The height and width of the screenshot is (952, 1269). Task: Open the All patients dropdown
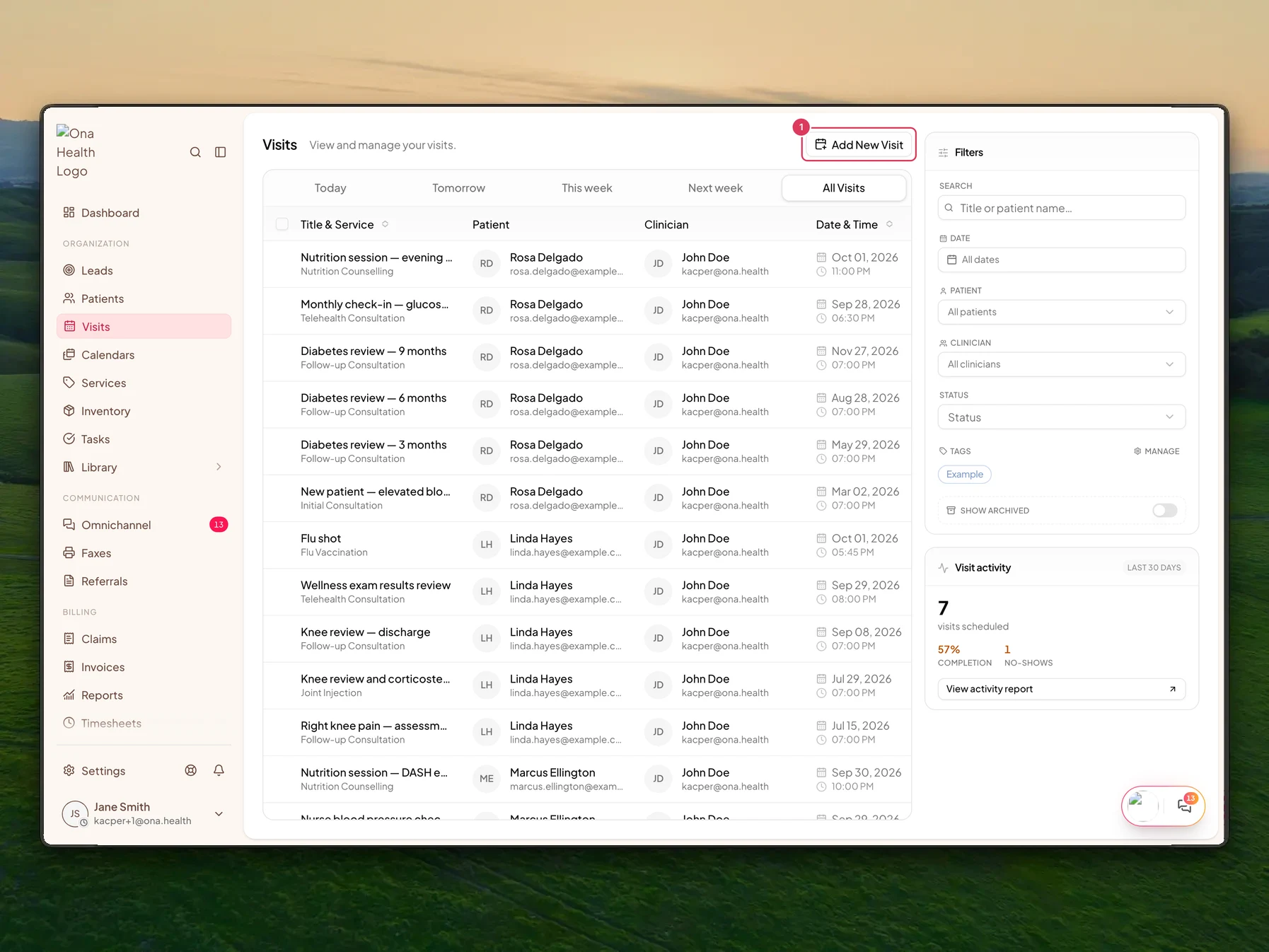[x=1062, y=312]
